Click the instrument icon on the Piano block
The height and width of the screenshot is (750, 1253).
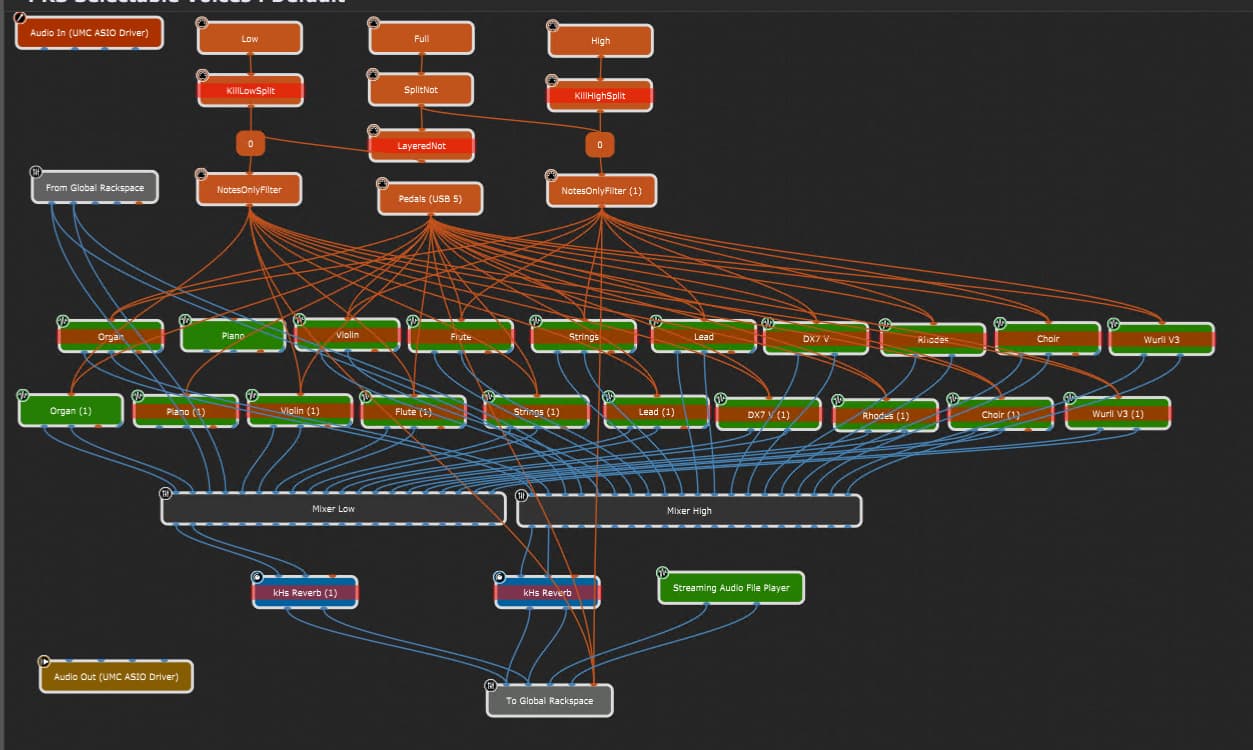point(185,320)
